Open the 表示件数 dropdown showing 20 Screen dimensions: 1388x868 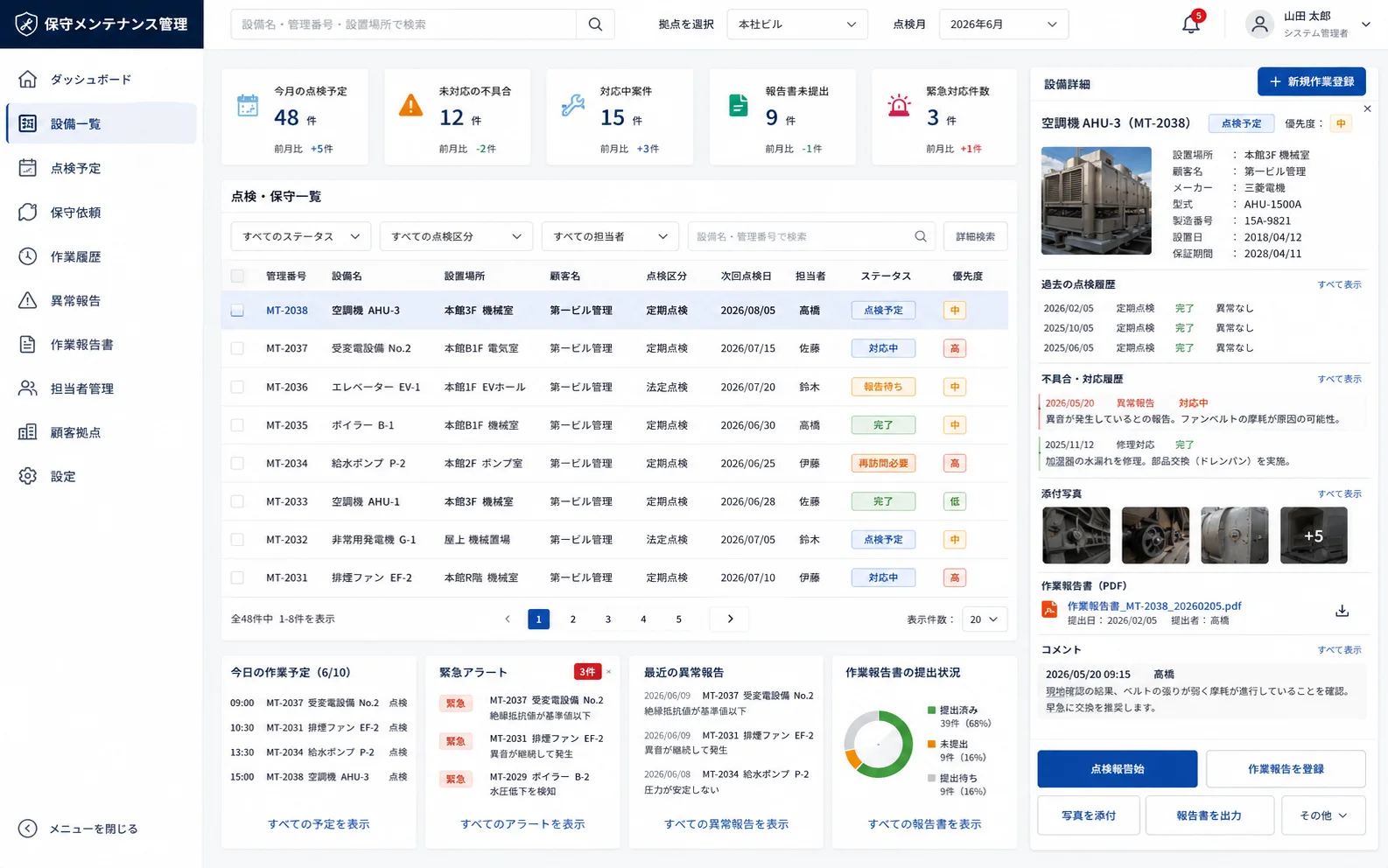pyautogui.click(x=985, y=619)
